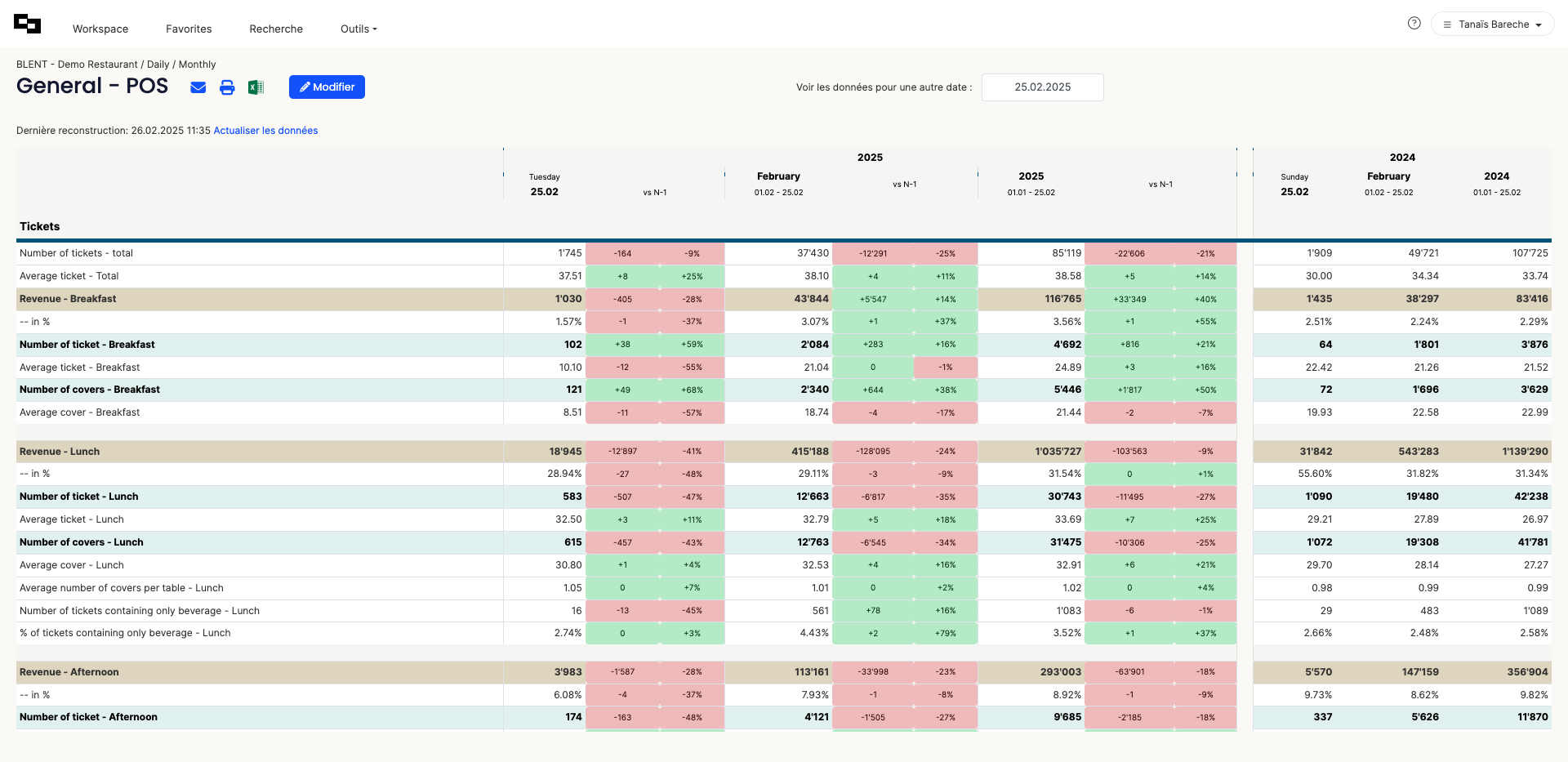Click the app logo icon
This screenshot has height=762, width=1568.
coord(27,25)
